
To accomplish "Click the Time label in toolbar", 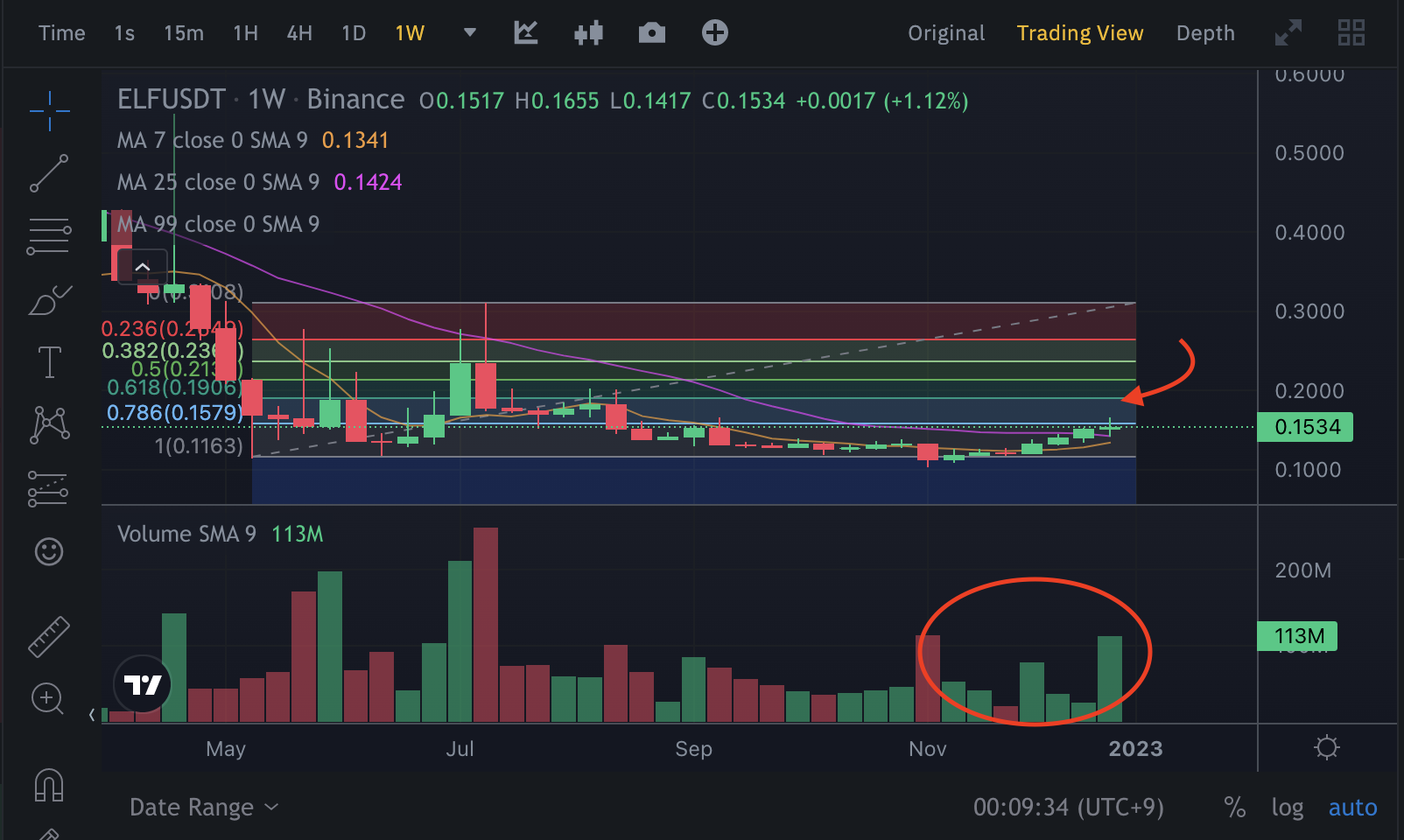I will 62,33.
